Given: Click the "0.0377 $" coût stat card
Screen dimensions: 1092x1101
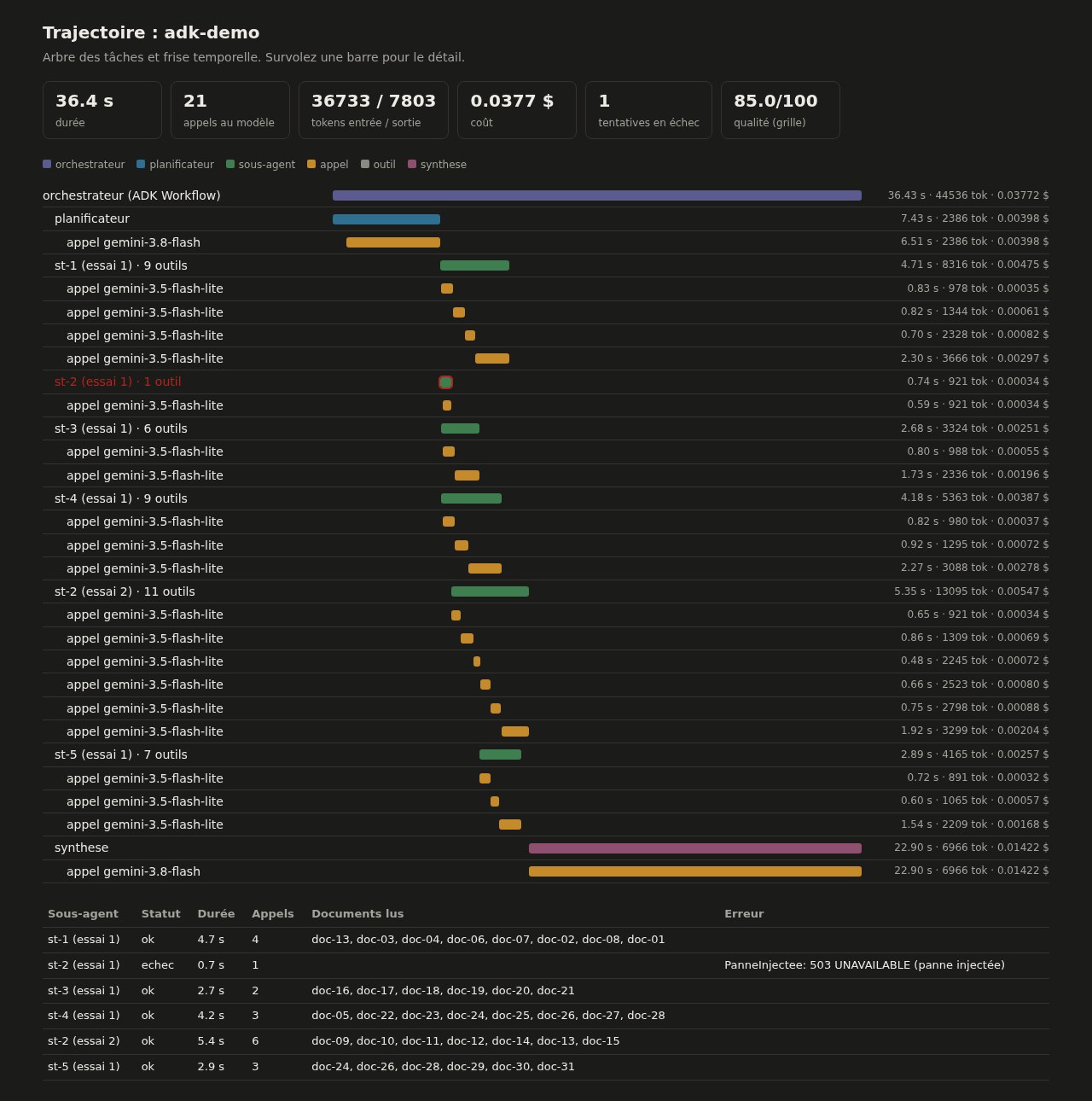Looking at the screenshot, I should click(517, 110).
